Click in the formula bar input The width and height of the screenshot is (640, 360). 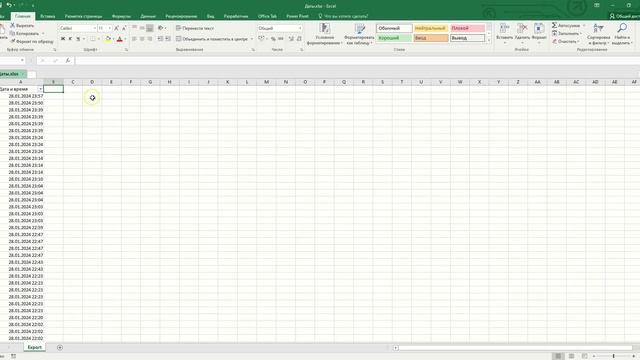click(357, 60)
